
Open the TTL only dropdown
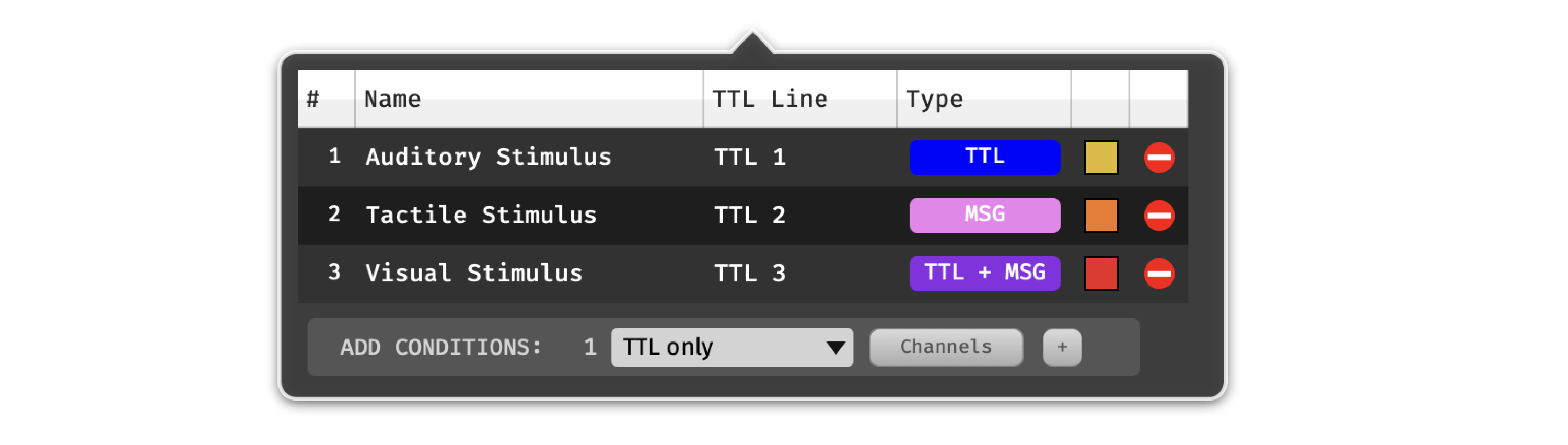coord(732,347)
